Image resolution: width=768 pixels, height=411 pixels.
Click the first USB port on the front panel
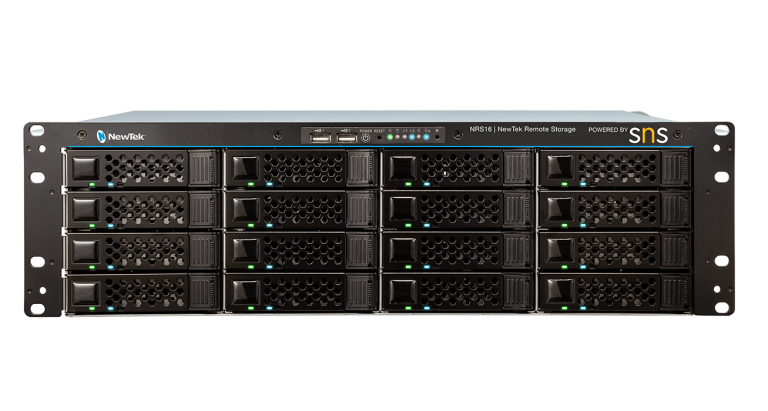click(x=321, y=136)
